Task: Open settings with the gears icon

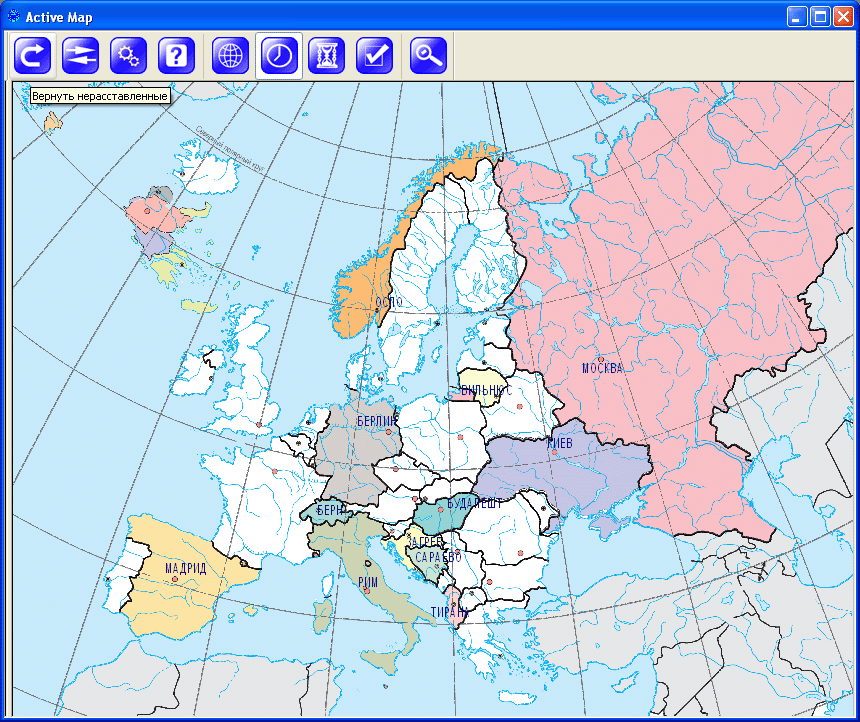Action: pyautogui.click(x=128, y=55)
